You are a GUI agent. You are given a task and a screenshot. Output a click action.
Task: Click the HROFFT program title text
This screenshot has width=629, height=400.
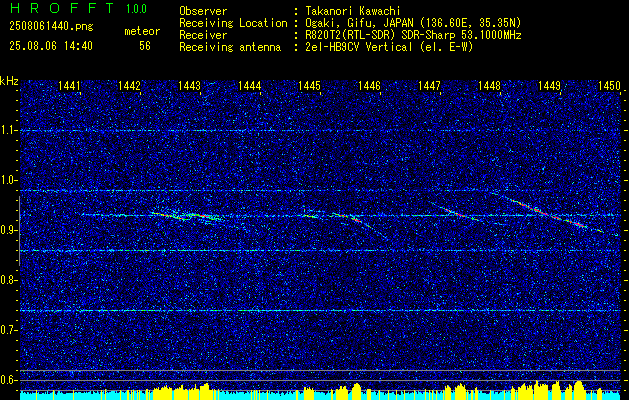(62, 8)
